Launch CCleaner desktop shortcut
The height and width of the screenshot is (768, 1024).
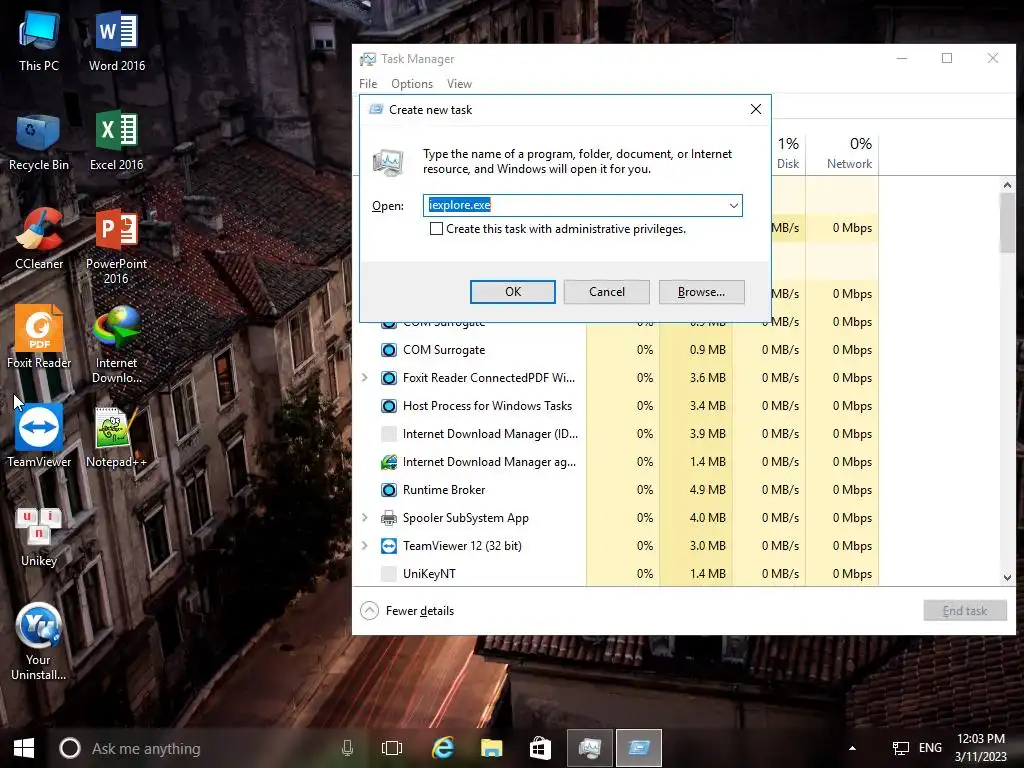pos(39,239)
